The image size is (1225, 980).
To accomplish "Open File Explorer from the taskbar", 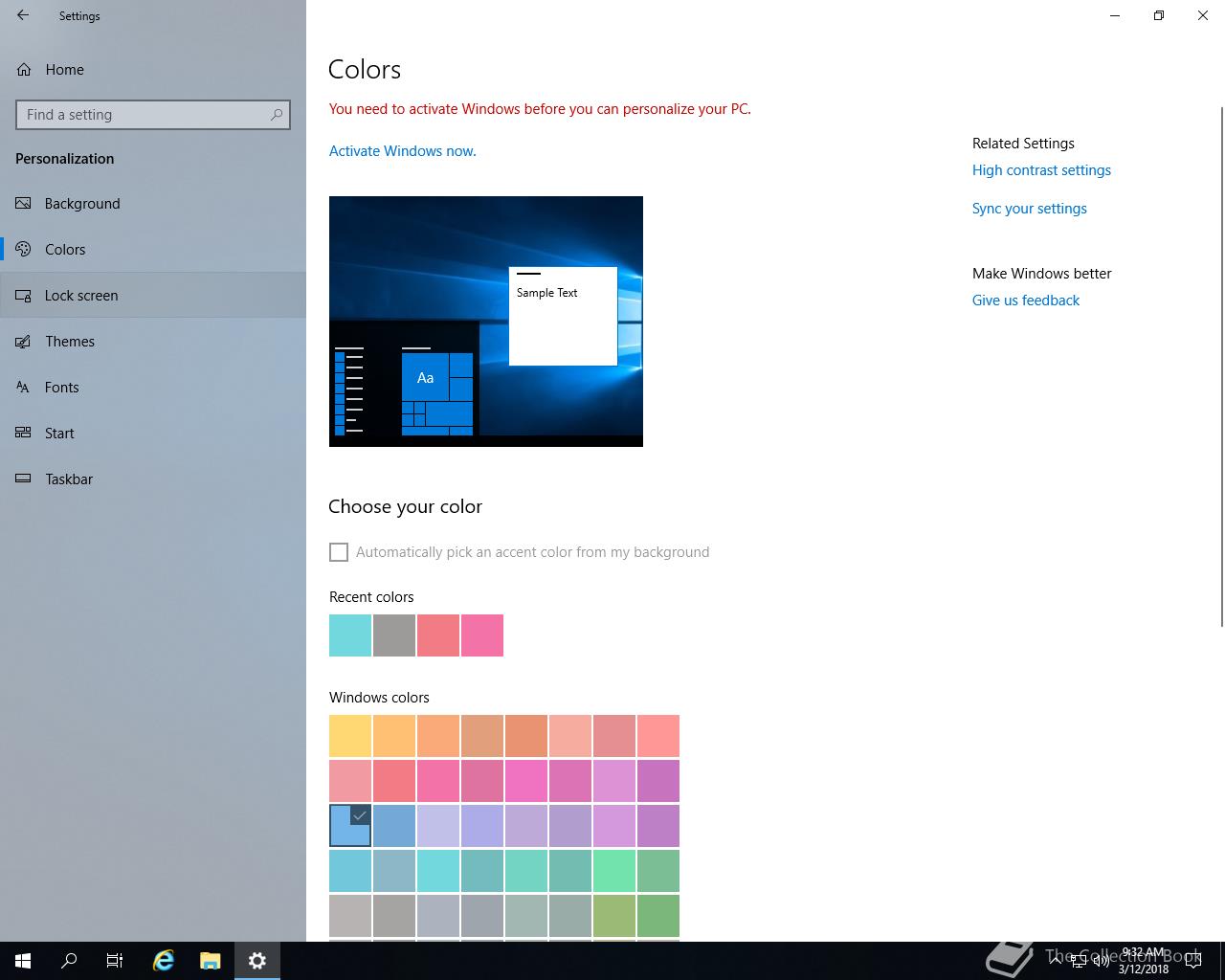I will [x=210, y=961].
